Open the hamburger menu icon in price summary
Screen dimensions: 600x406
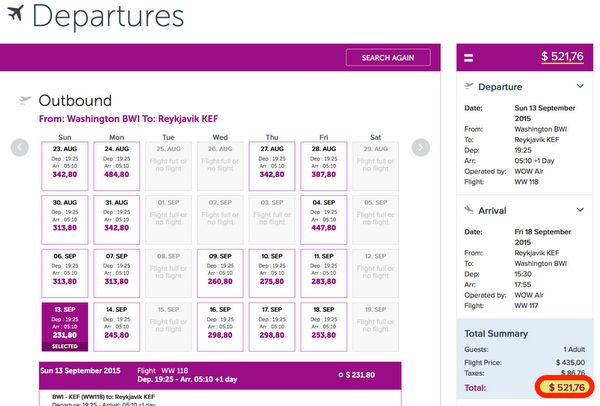tap(469, 58)
